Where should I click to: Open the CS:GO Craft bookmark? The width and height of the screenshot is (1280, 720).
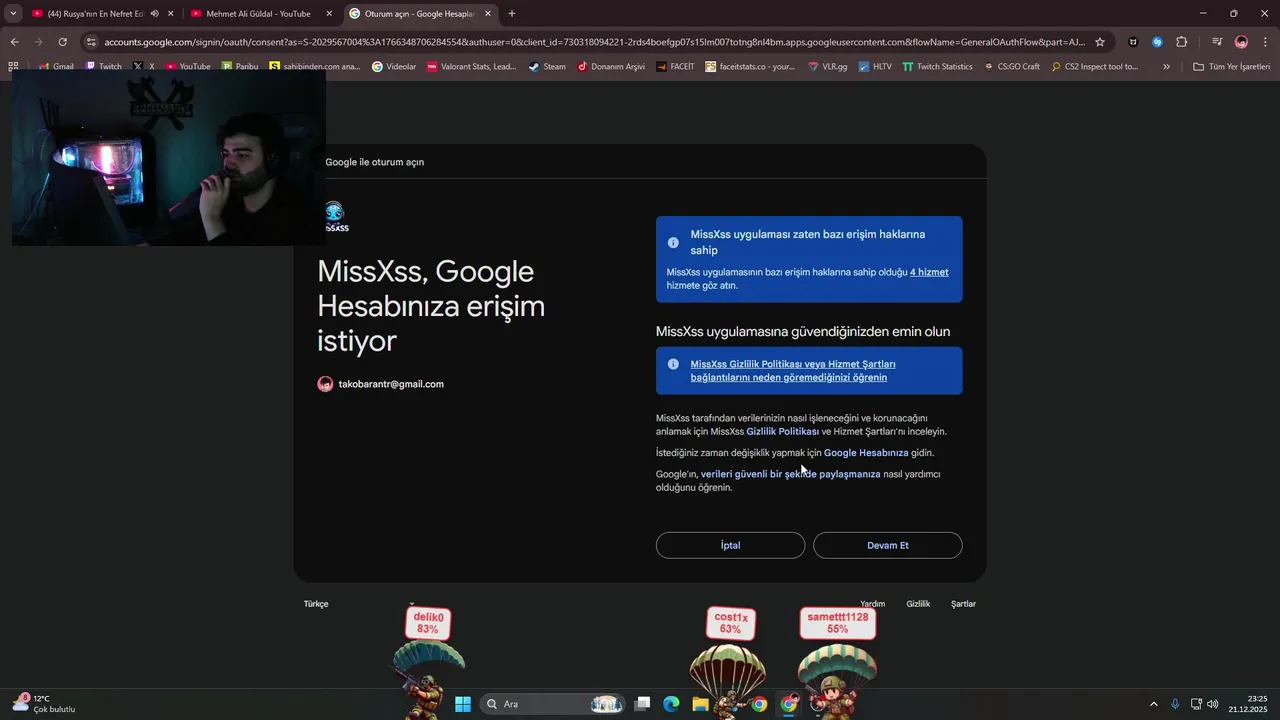(1012, 67)
